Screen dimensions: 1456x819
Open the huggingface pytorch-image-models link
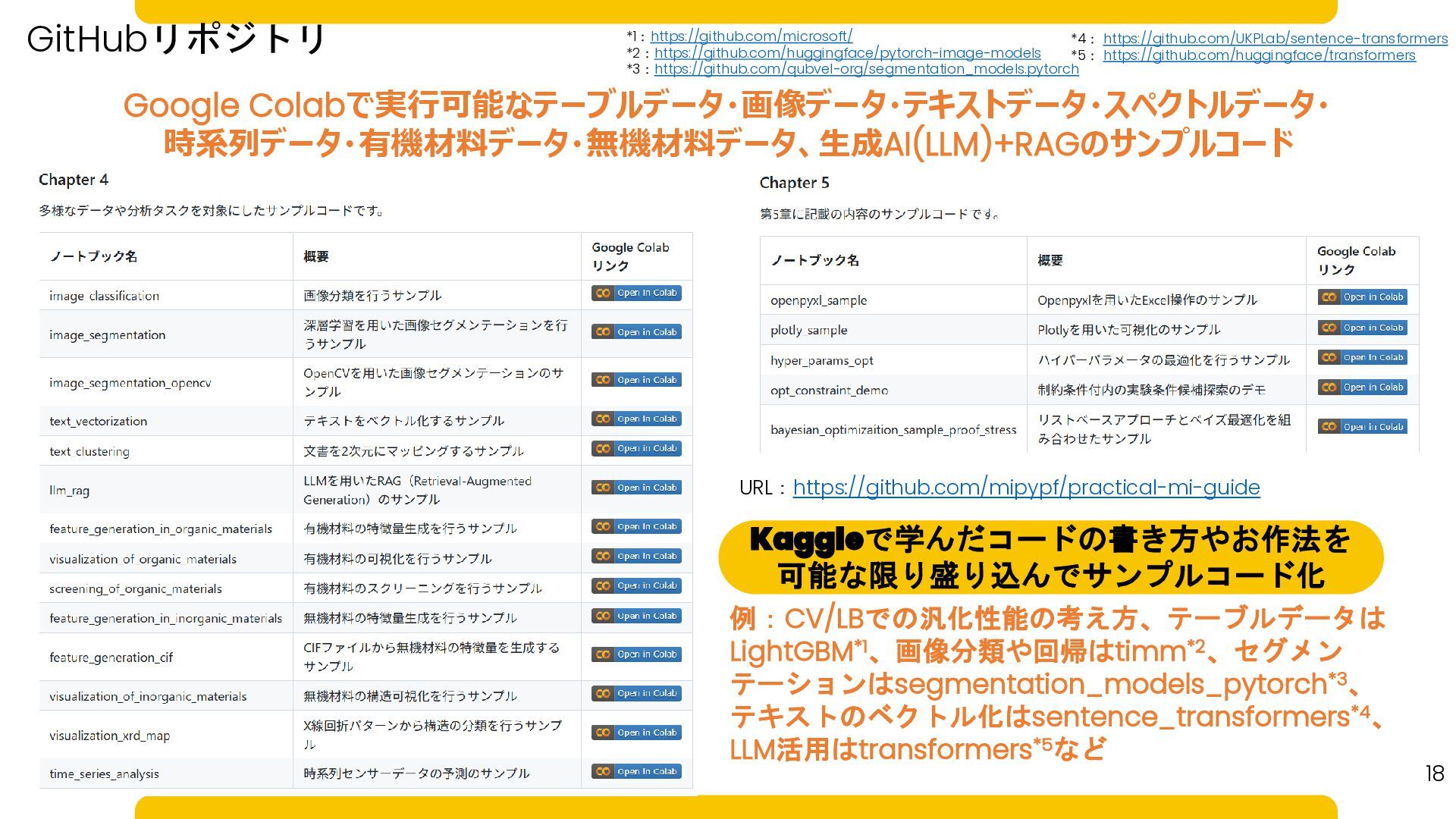click(847, 52)
